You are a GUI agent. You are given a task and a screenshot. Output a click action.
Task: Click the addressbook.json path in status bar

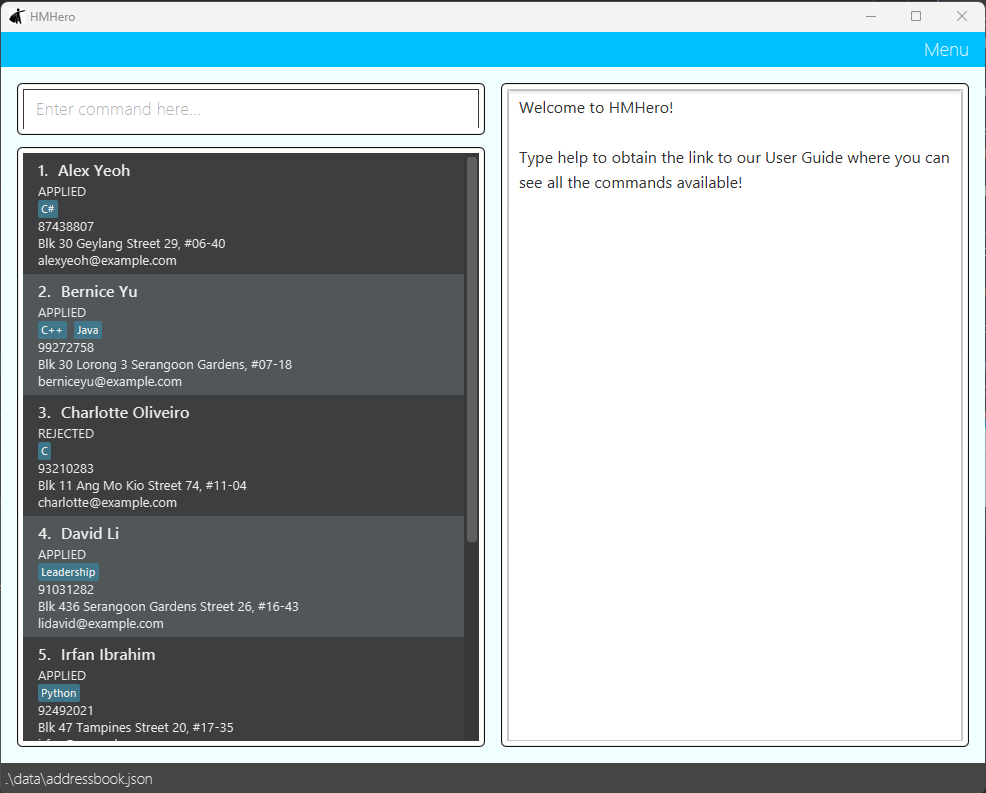[x=80, y=779]
